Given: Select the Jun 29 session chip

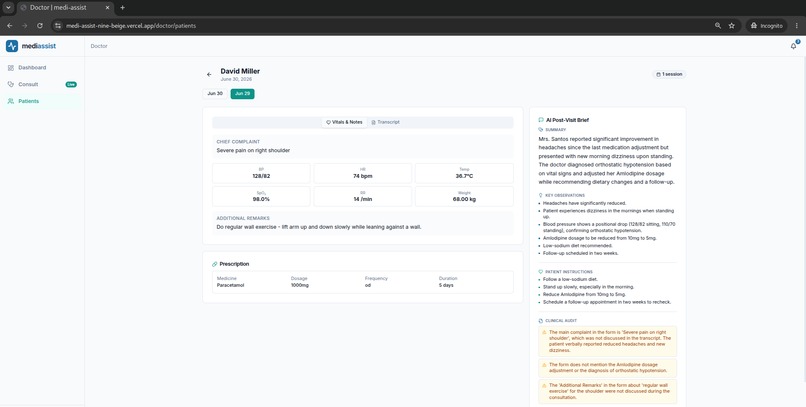Looking at the screenshot, I should pos(243,94).
